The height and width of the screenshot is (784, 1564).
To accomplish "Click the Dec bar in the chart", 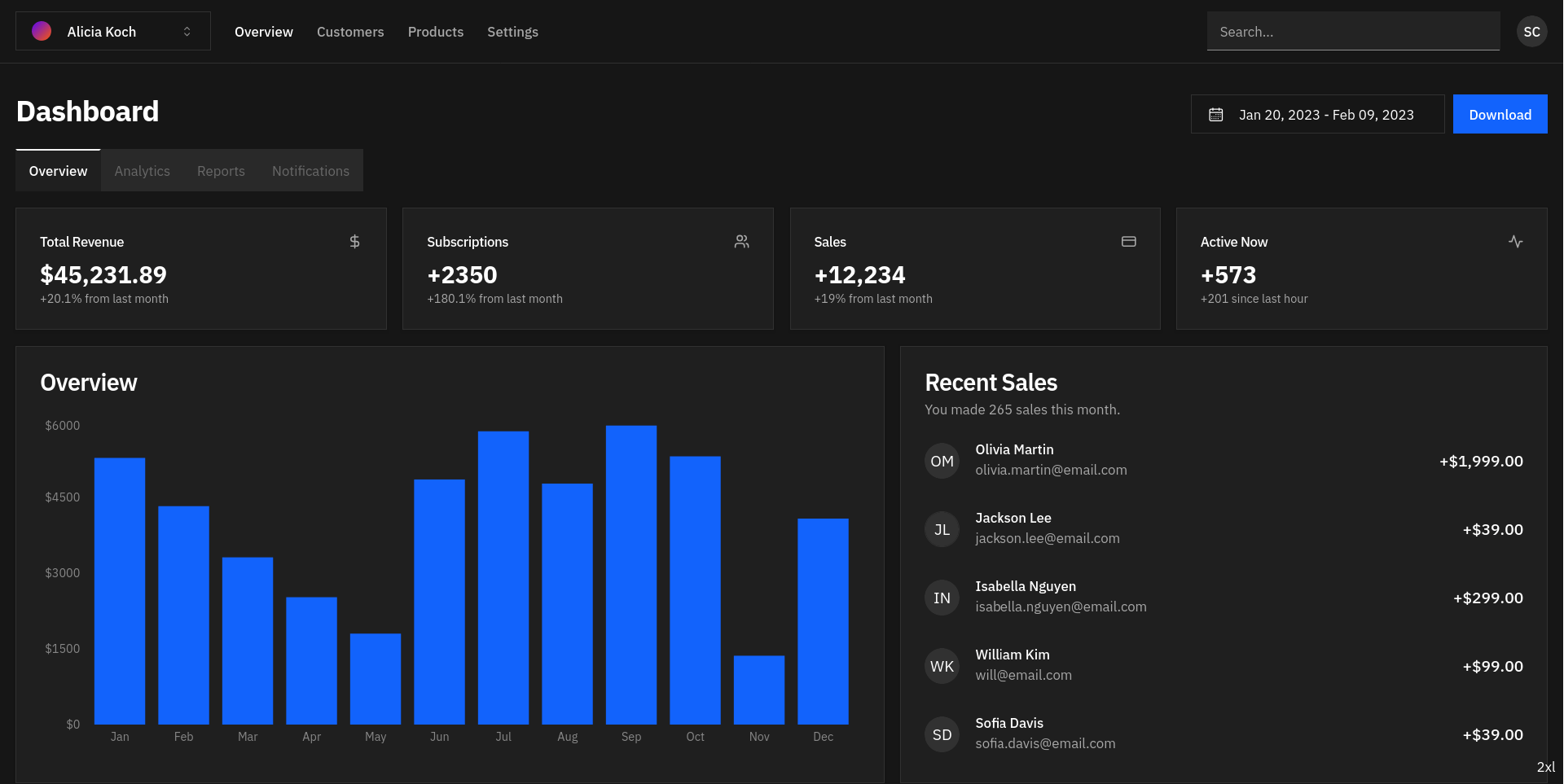I will coord(823,621).
